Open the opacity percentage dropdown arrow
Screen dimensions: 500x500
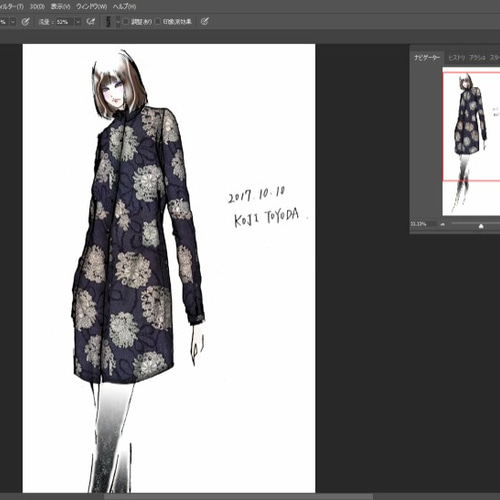click(x=13, y=22)
